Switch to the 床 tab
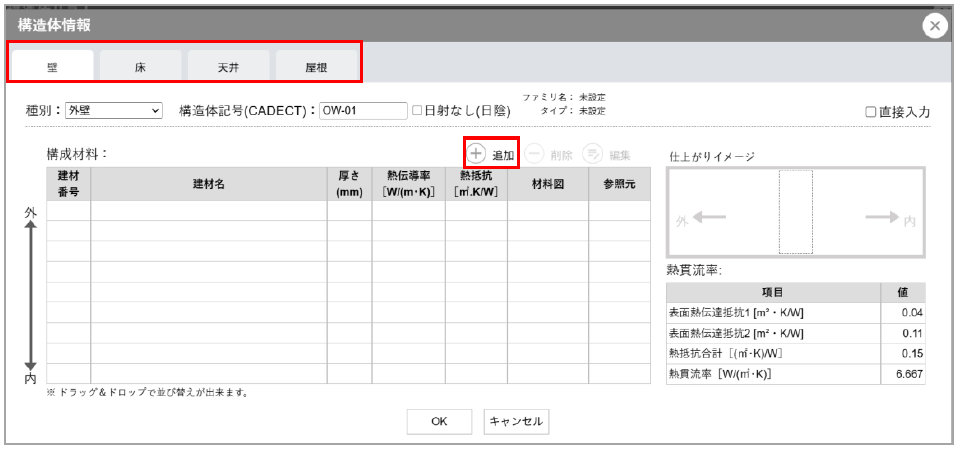 point(141,68)
